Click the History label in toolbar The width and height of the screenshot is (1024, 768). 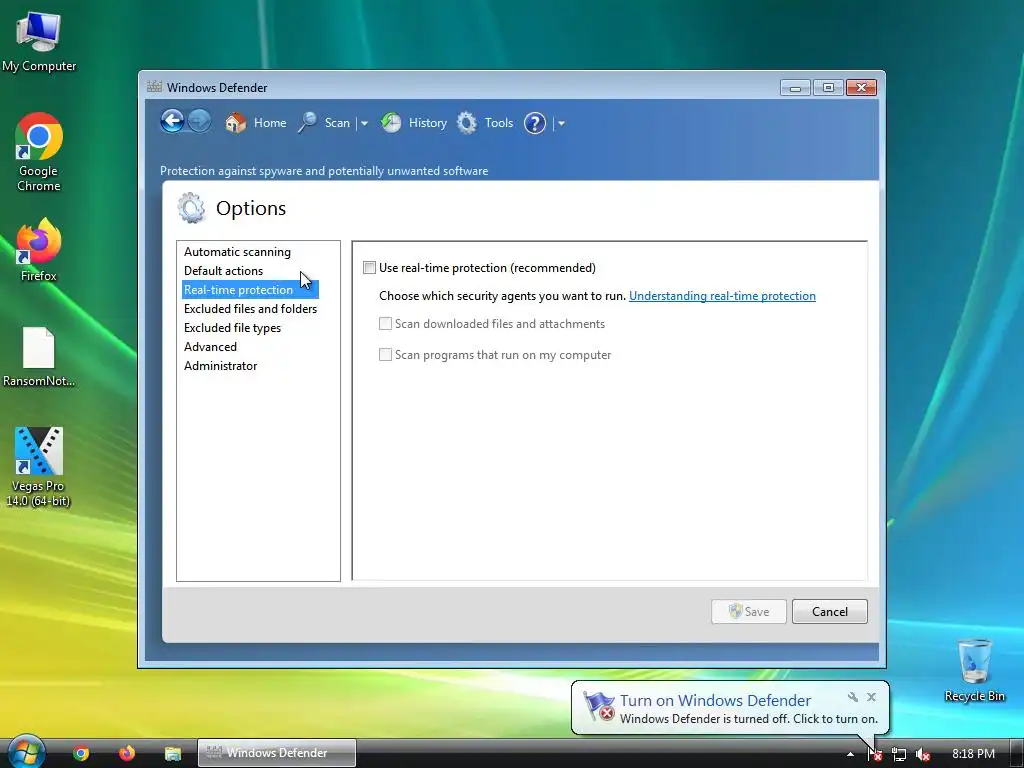pos(428,123)
